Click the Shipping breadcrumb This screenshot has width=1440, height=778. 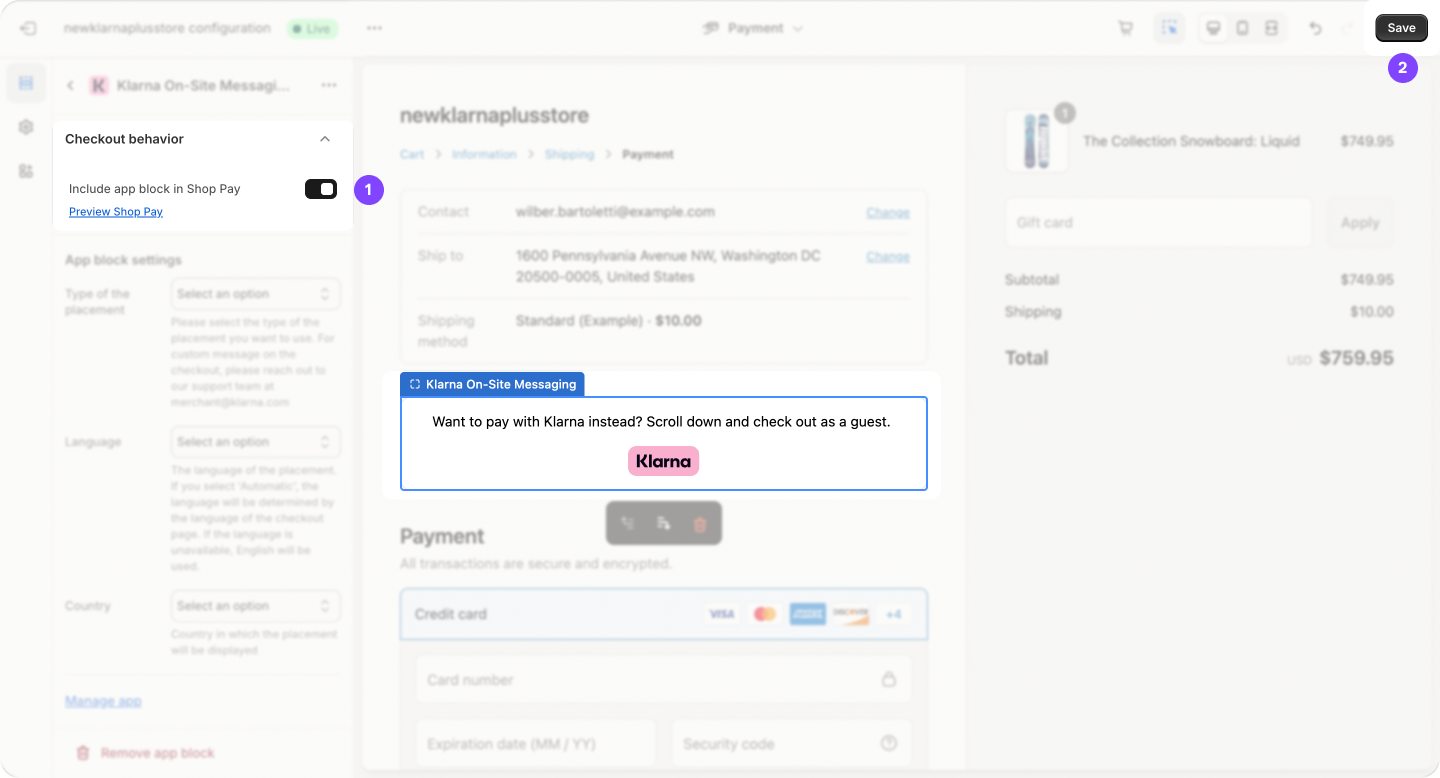(569, 154)
